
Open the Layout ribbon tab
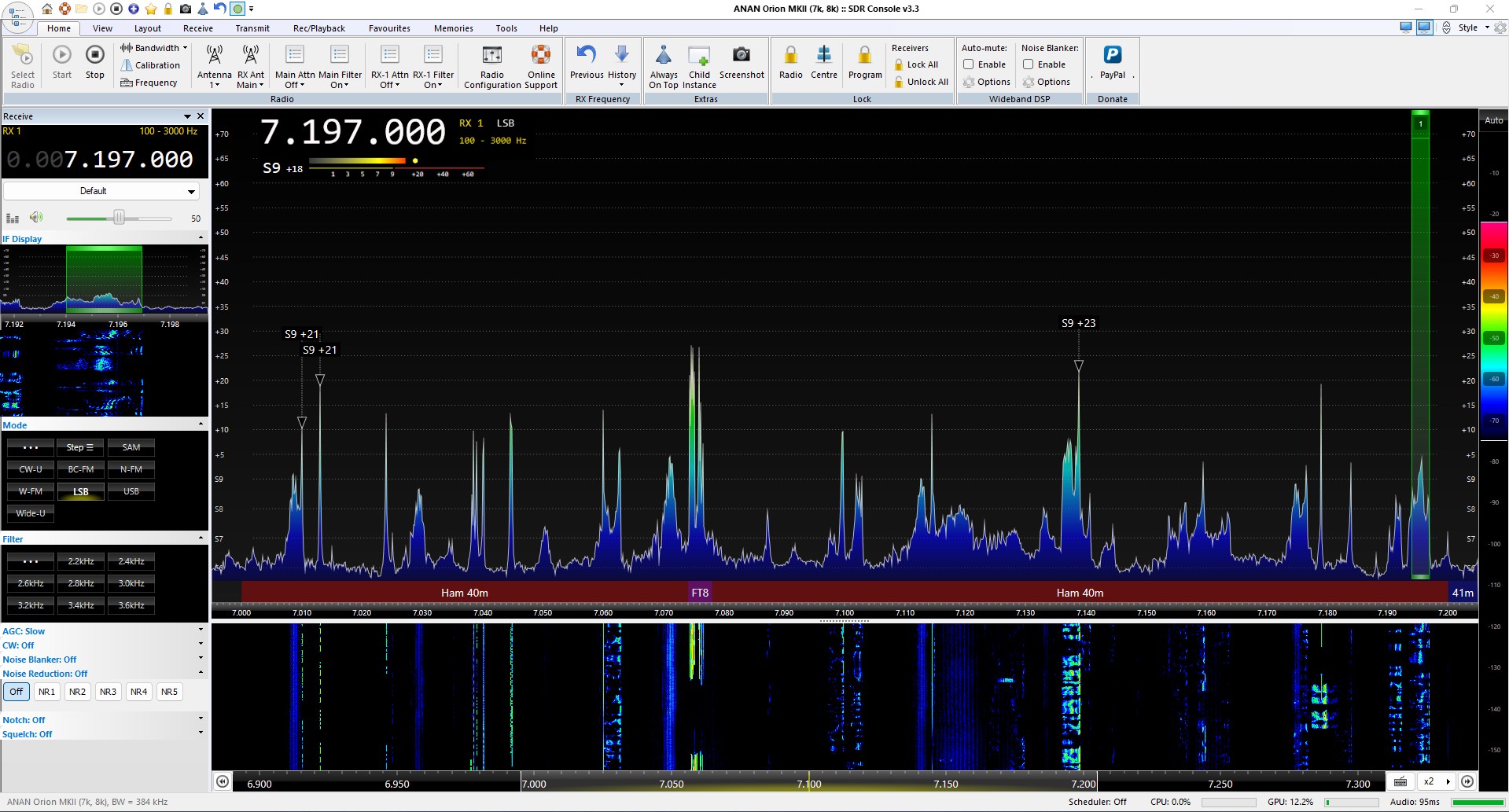pos(148,28)
